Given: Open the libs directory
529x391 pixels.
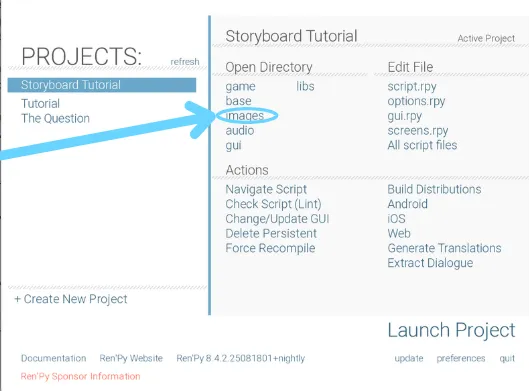Looking at the screenshot, I should (305, 86).
